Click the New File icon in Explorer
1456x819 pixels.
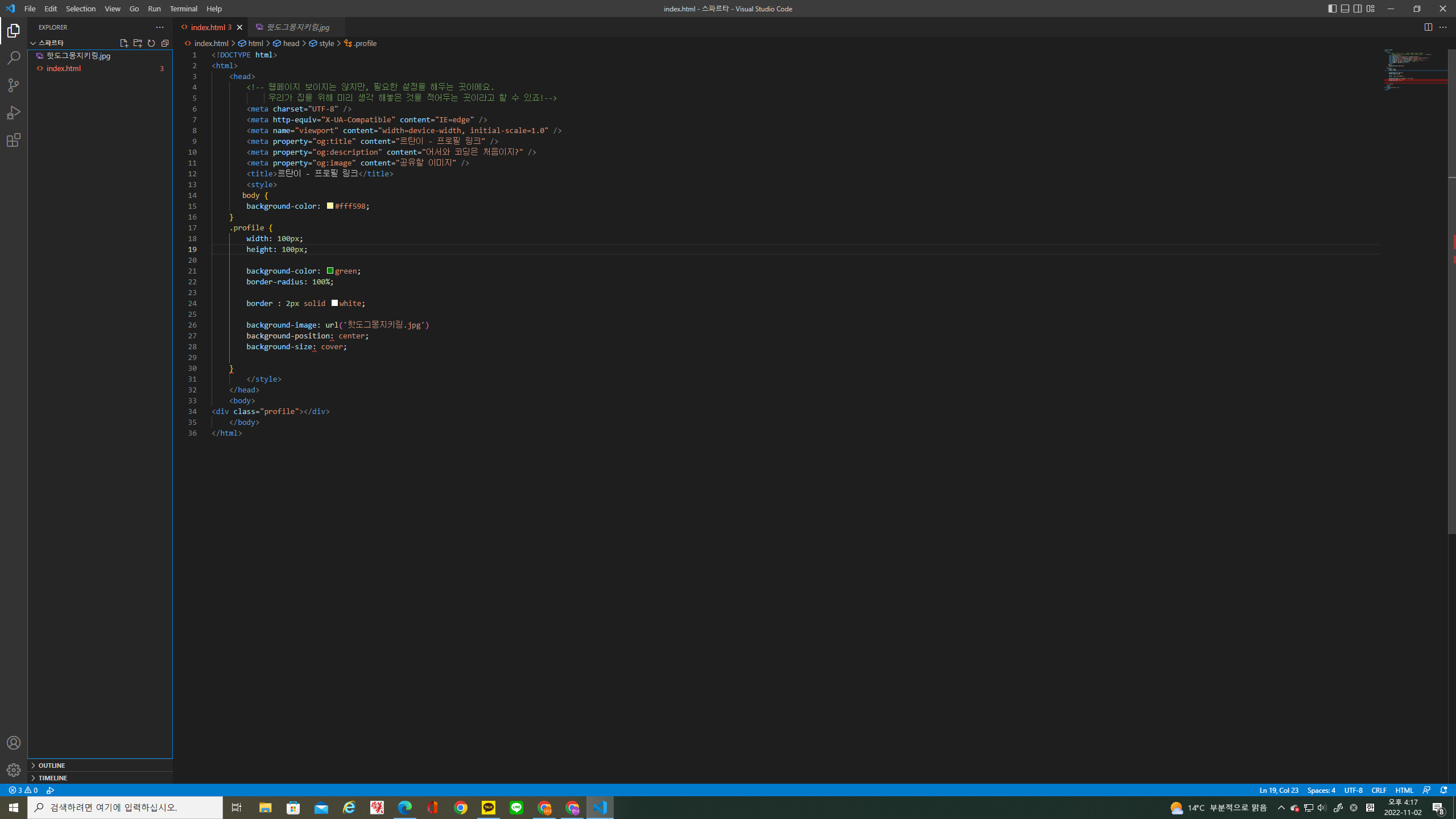click(124, 43)
